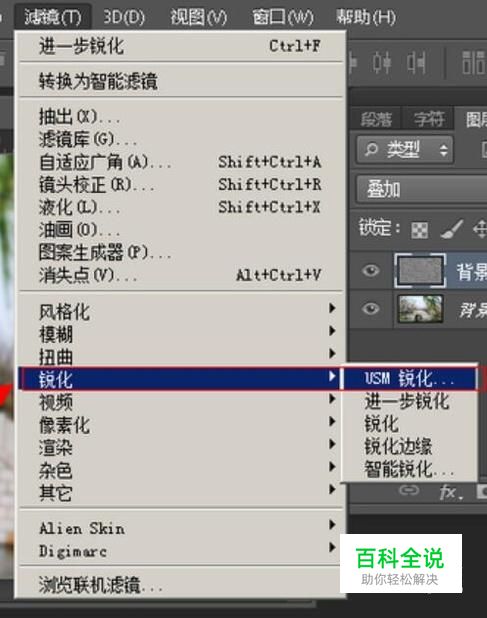The image size is (487, 618).
Task: Click align bottom edges icon in options bar
Action: click(416, 62)
